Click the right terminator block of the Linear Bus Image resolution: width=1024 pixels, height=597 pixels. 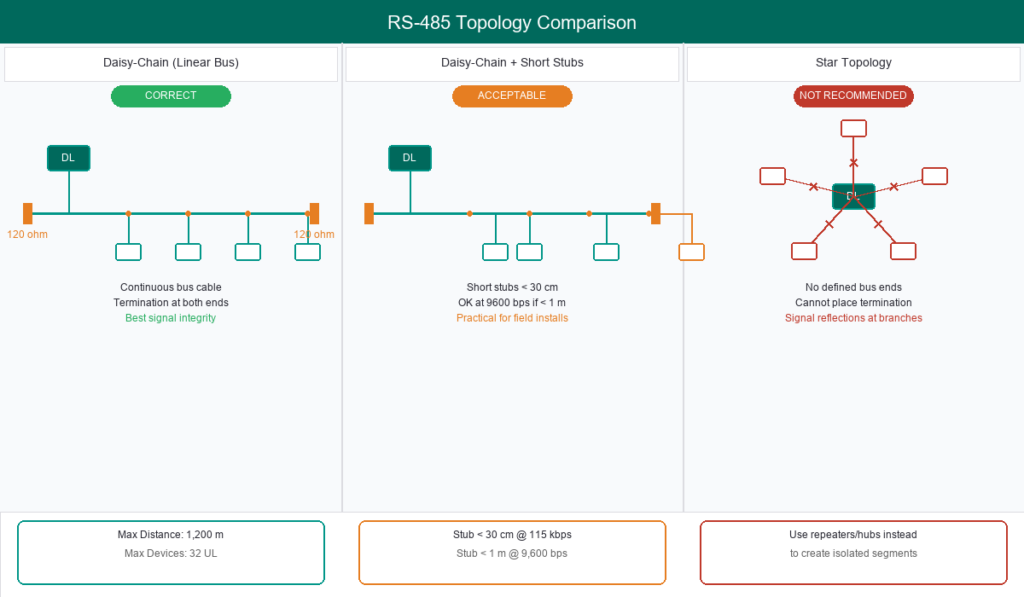coord(314,214)
